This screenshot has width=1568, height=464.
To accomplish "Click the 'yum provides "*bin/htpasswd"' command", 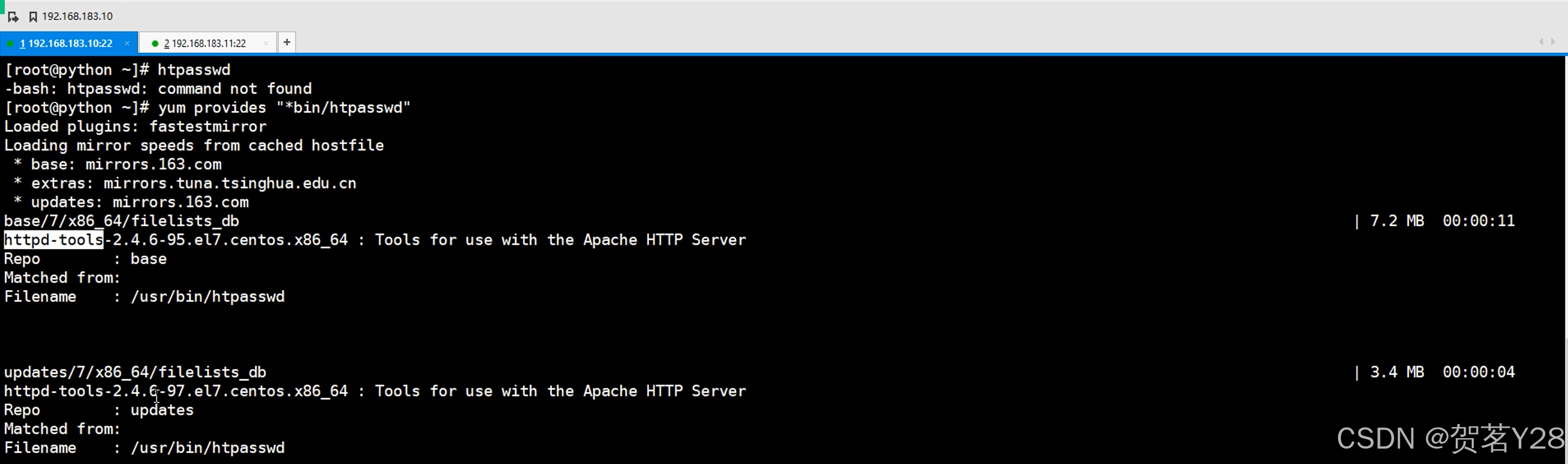I will 284,108.
